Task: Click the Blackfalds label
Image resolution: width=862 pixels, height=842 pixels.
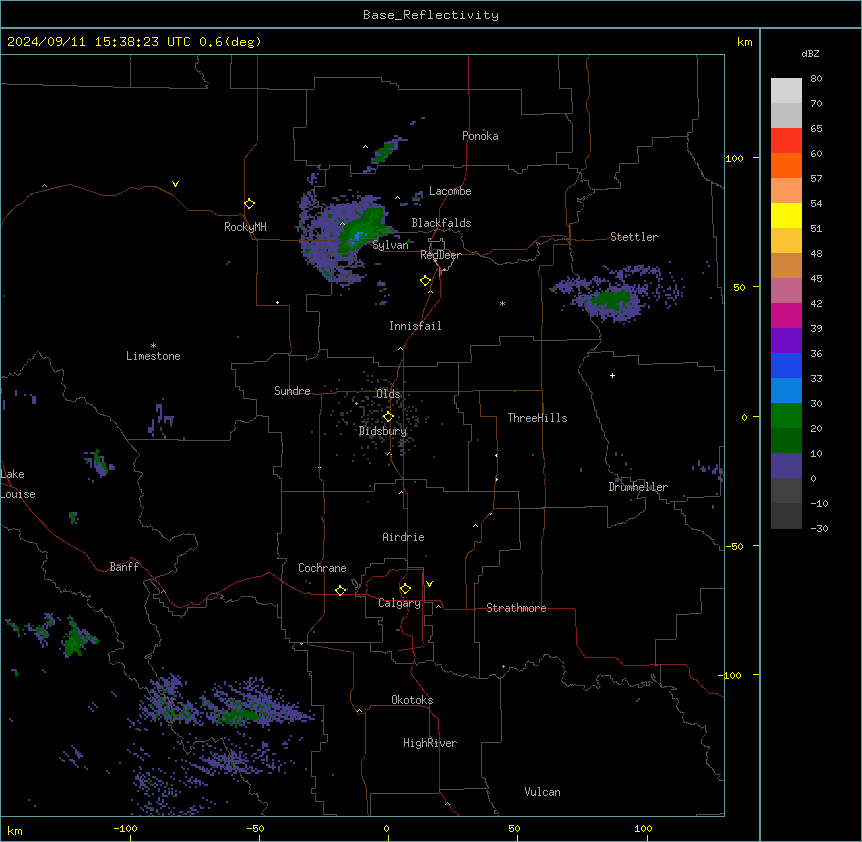Action: (441, 223)
